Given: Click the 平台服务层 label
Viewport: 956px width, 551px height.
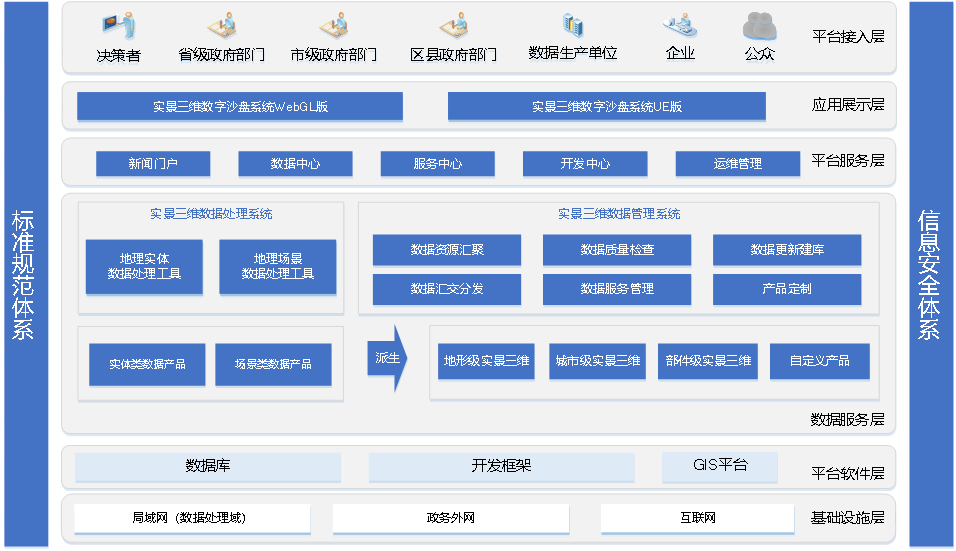Looking at the screenshot, I should (x=848, y=161).
